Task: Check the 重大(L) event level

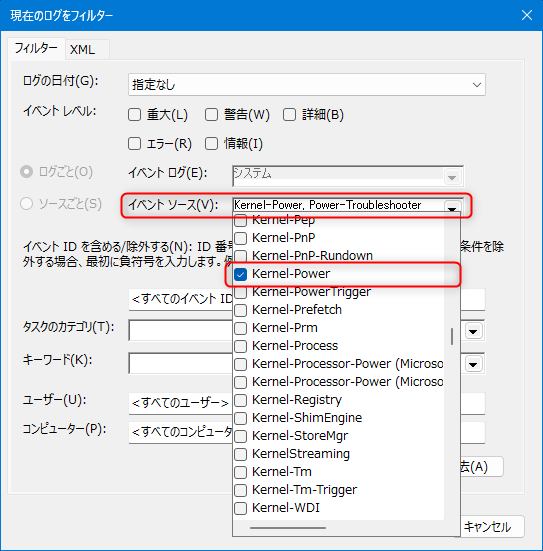Action: [134, 115]
